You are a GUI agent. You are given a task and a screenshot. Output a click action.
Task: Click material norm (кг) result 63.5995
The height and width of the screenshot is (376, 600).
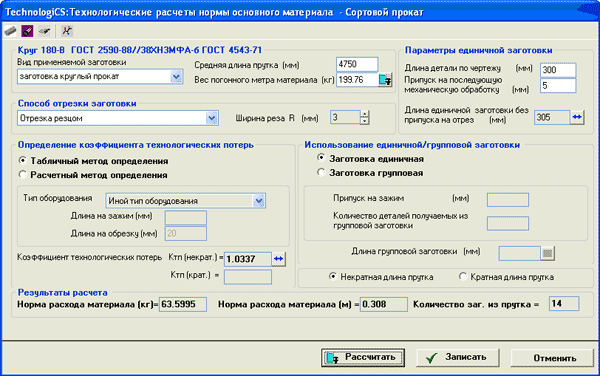[x=183, y=304]
